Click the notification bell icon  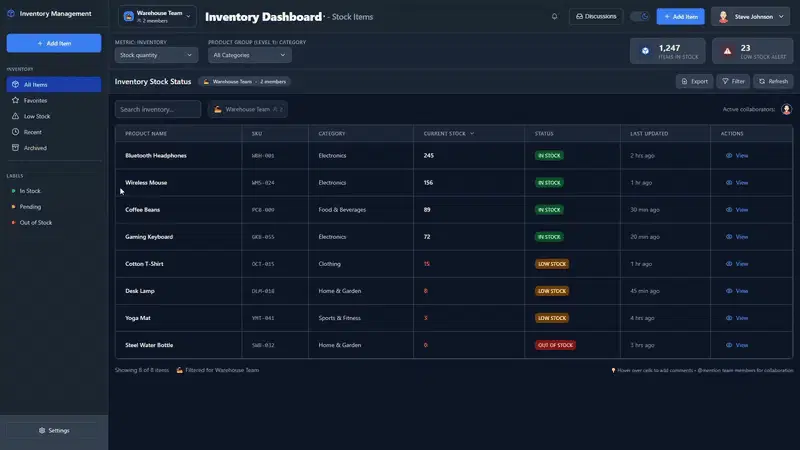point(554,16)
